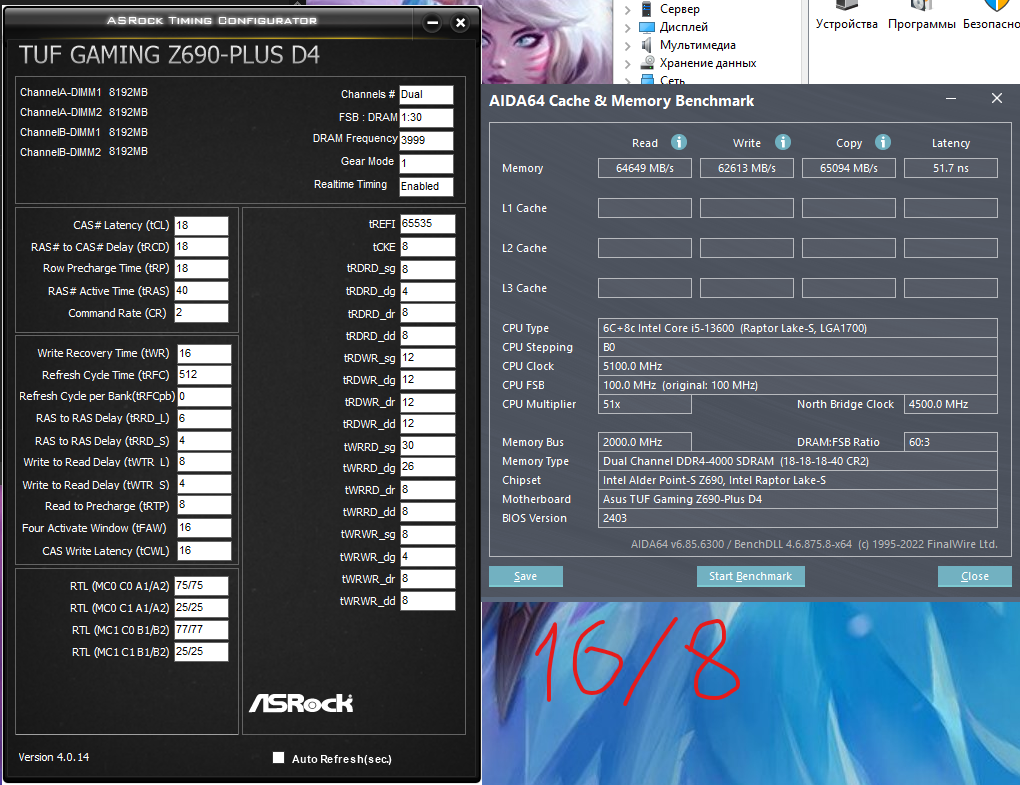Click the CPU Type value field
The image size is (1020, 785).
[x=798, y=328]
